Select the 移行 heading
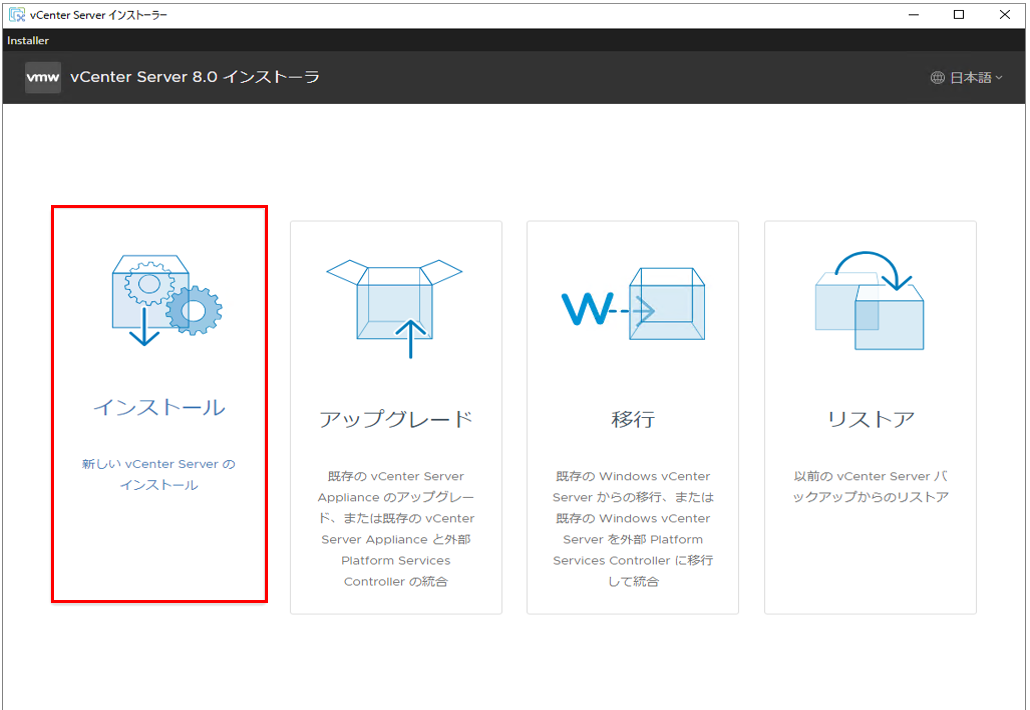The width and height of the screenshot is (1030, 710). (633, 419)
